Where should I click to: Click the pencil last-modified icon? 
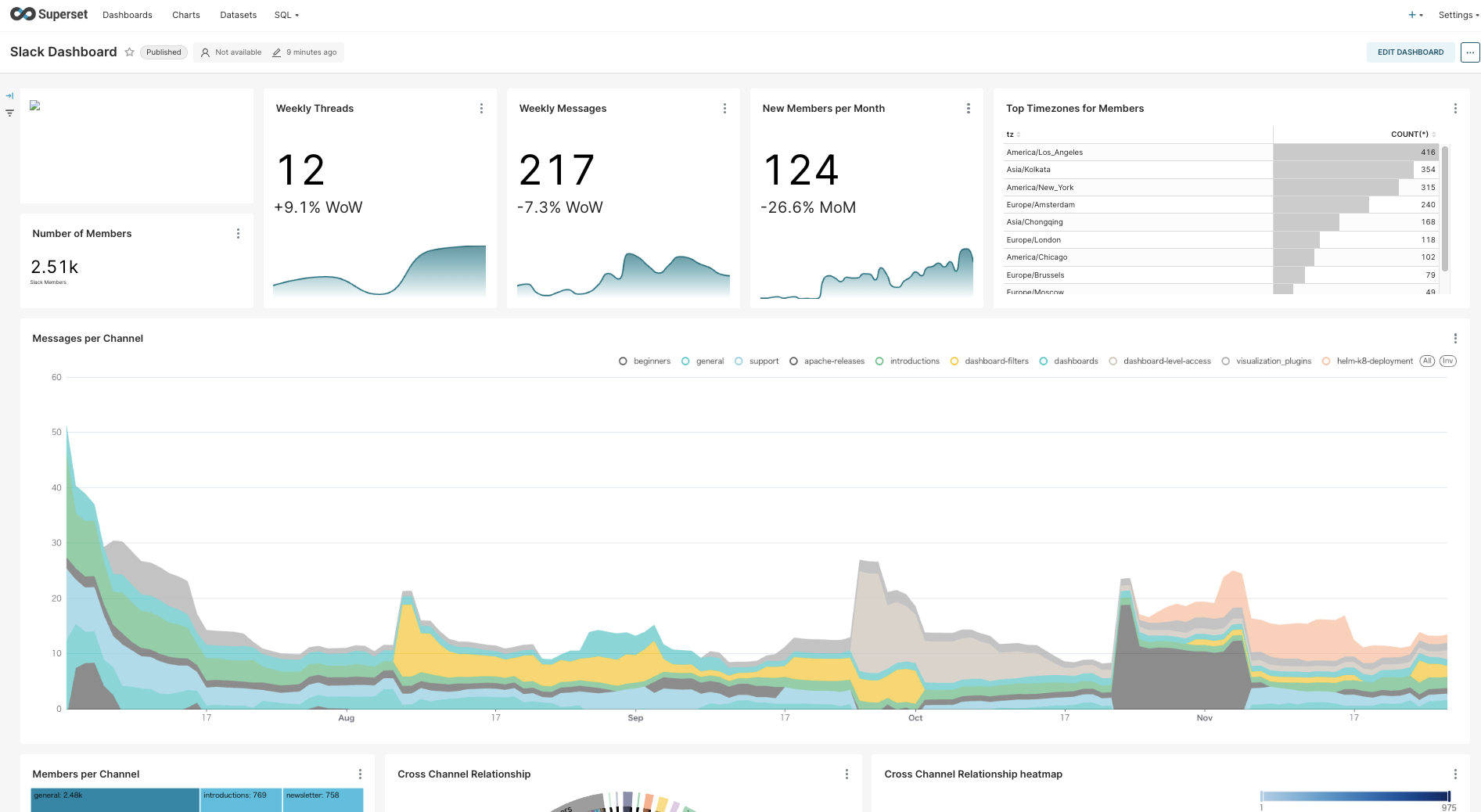(x=276, y=52)
